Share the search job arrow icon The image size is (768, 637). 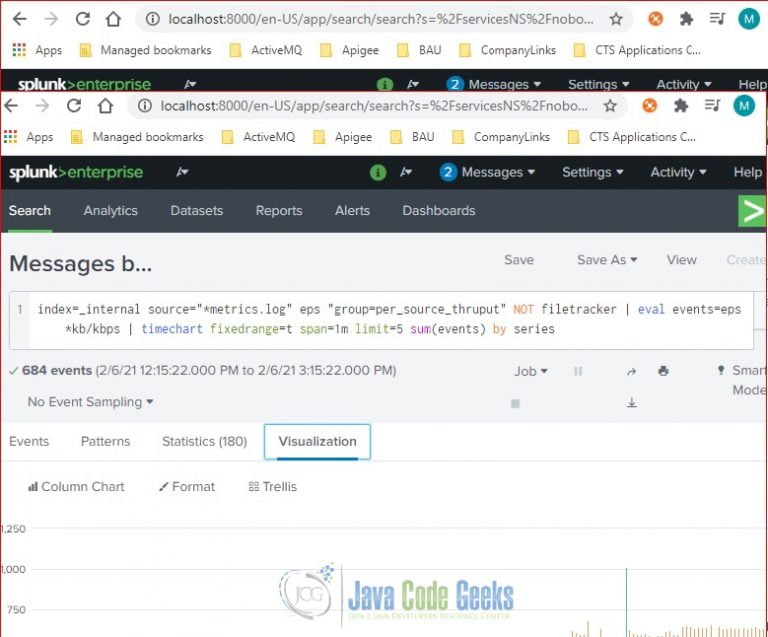point(632,372)
